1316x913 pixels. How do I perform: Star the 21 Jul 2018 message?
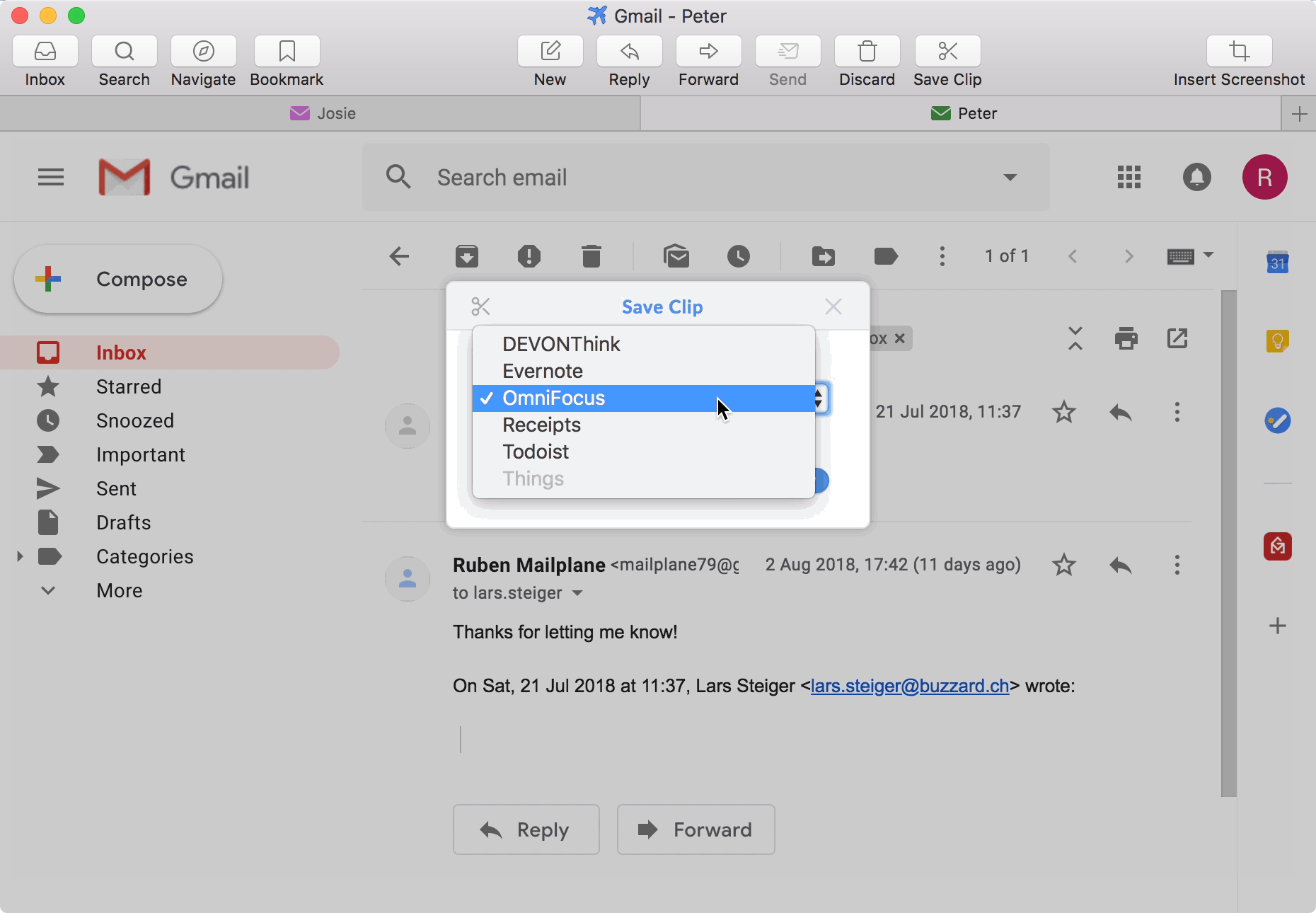[x=1064, y=412]
